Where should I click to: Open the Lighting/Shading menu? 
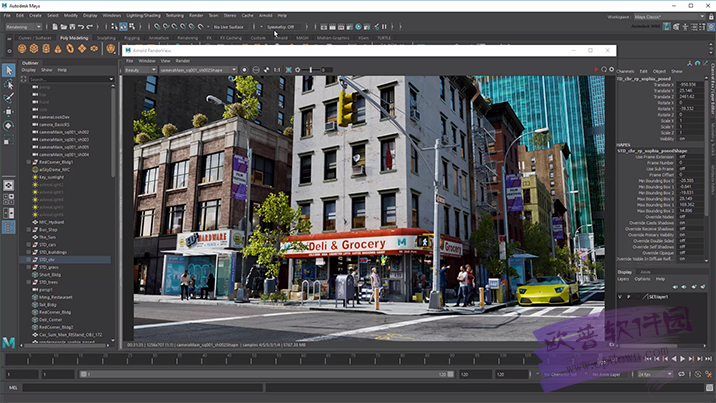[x=143, y=16]
